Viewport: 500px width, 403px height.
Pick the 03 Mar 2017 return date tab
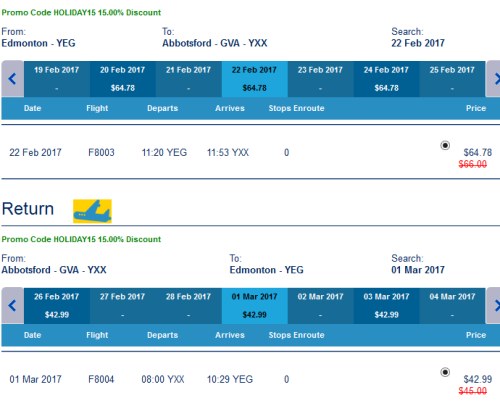pos(386,306)
